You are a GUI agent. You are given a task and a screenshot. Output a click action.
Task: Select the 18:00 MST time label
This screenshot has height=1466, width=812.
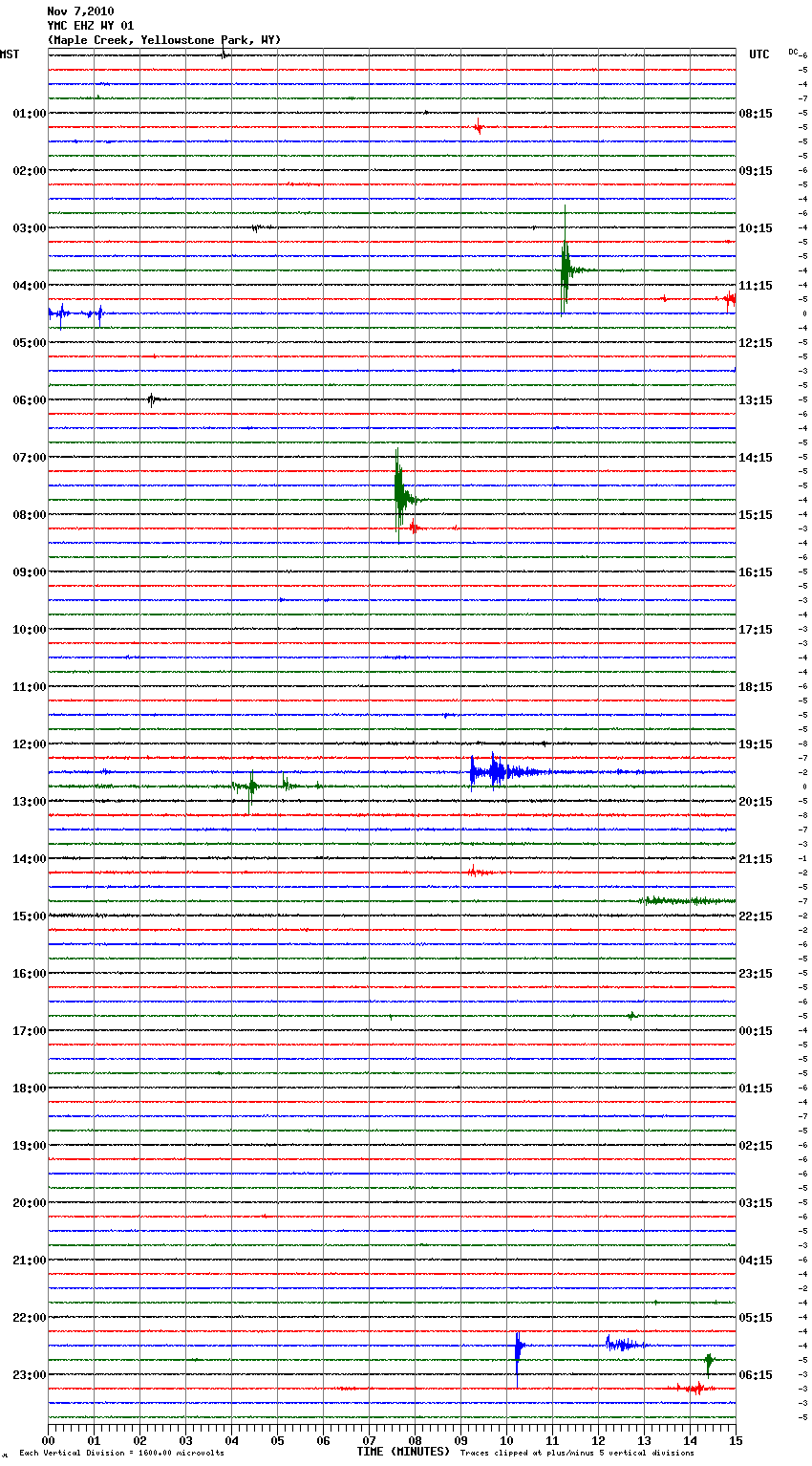coord(29,1089)
